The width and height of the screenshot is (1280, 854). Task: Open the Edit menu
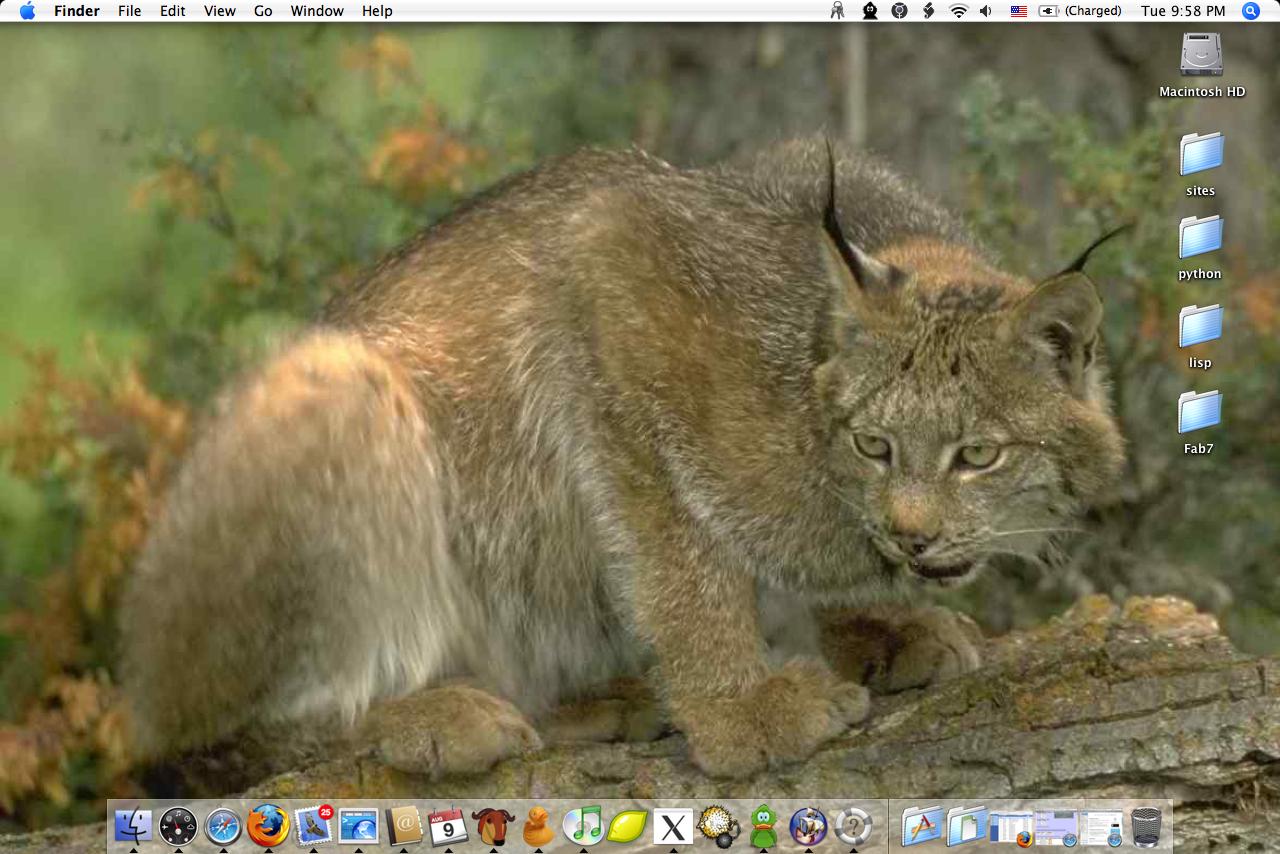click(172, 11)
